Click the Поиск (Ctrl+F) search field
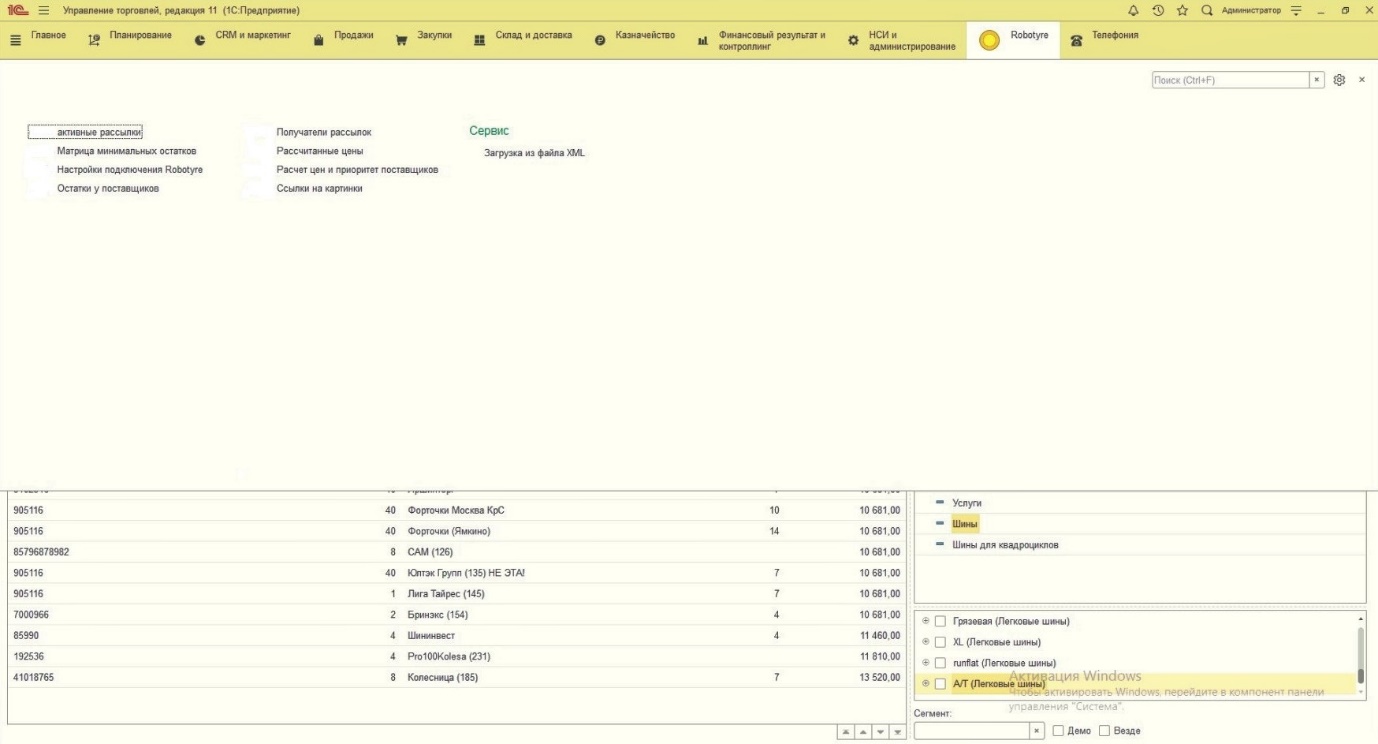The image size is (1378, 744). pos(1229,80)
